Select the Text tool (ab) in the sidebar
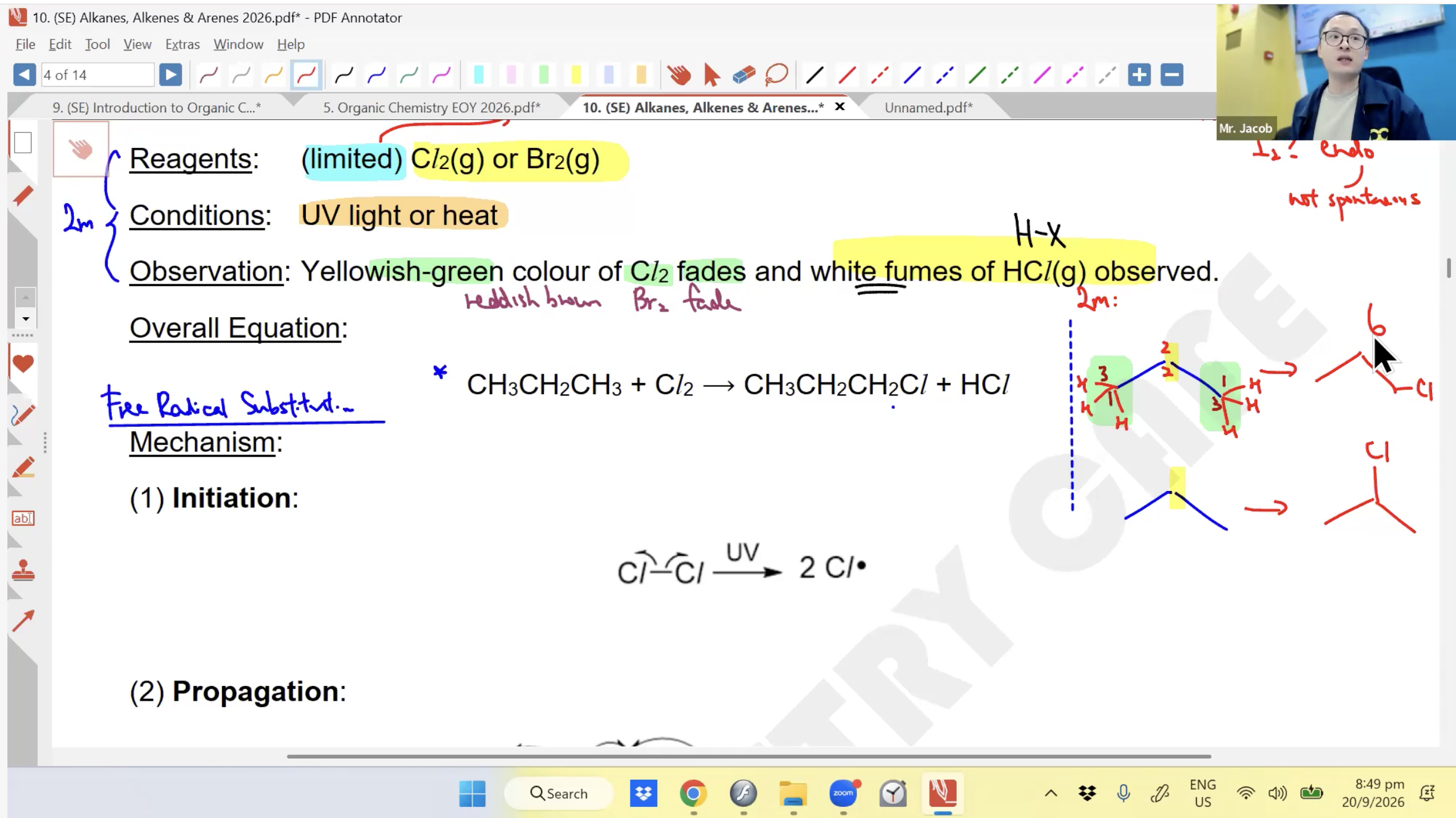The image size is (1456, 818). pos(23,518)
